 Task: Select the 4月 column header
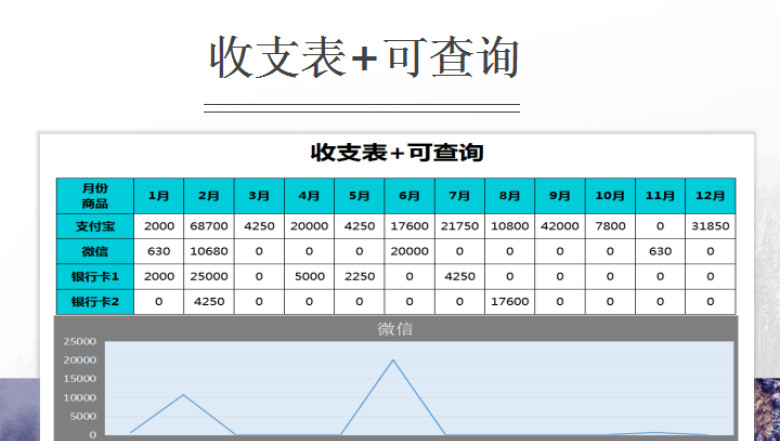click(x=309, y=196)
